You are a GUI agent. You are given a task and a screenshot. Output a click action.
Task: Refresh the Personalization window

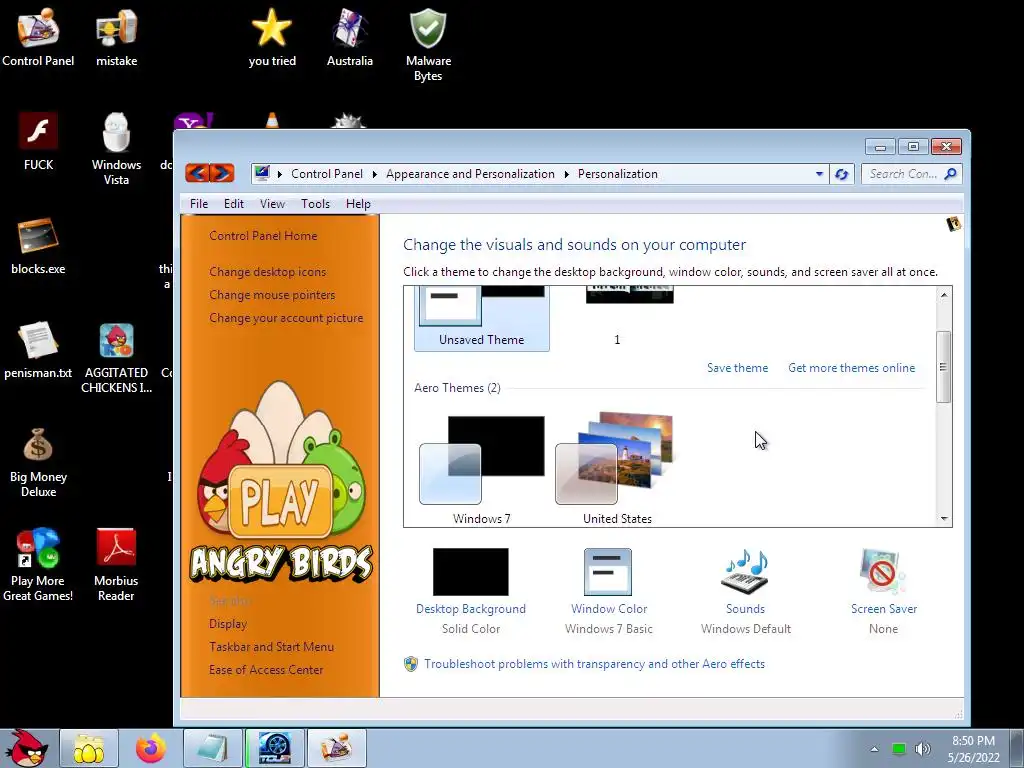point(842,174)
